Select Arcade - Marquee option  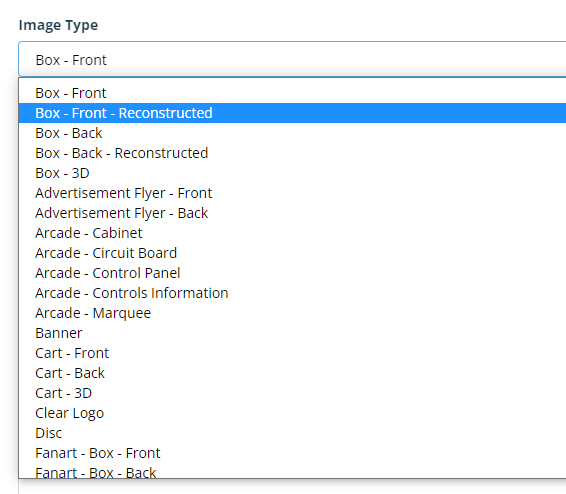click(x=292, y=313)
